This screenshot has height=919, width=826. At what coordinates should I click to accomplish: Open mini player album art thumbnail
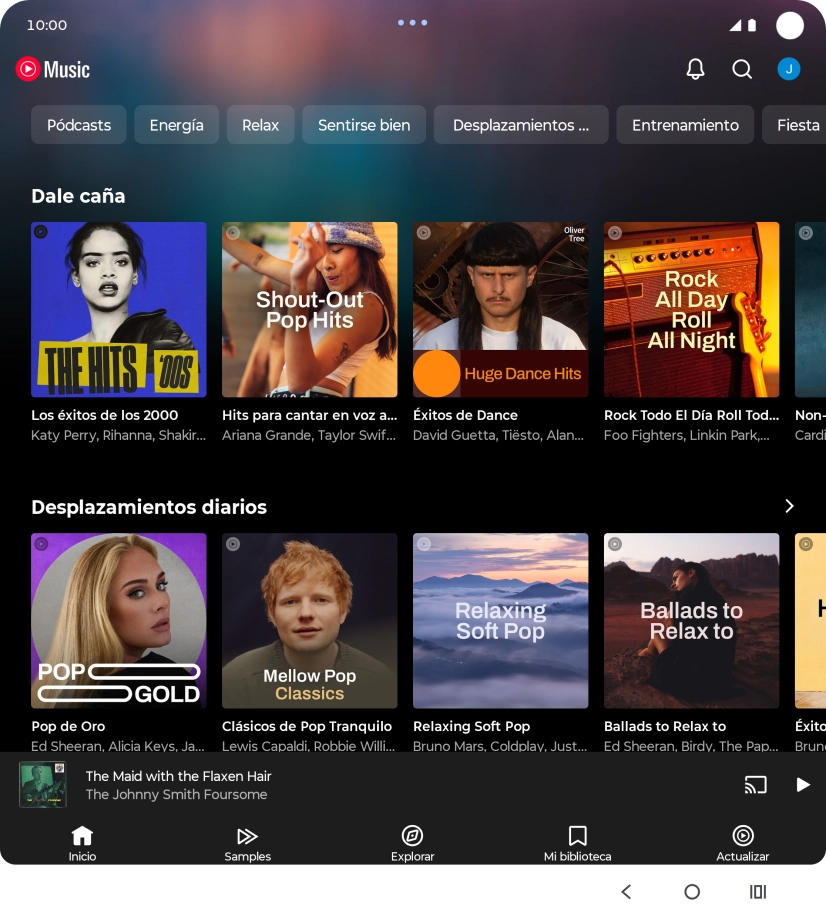coord(43,785)
